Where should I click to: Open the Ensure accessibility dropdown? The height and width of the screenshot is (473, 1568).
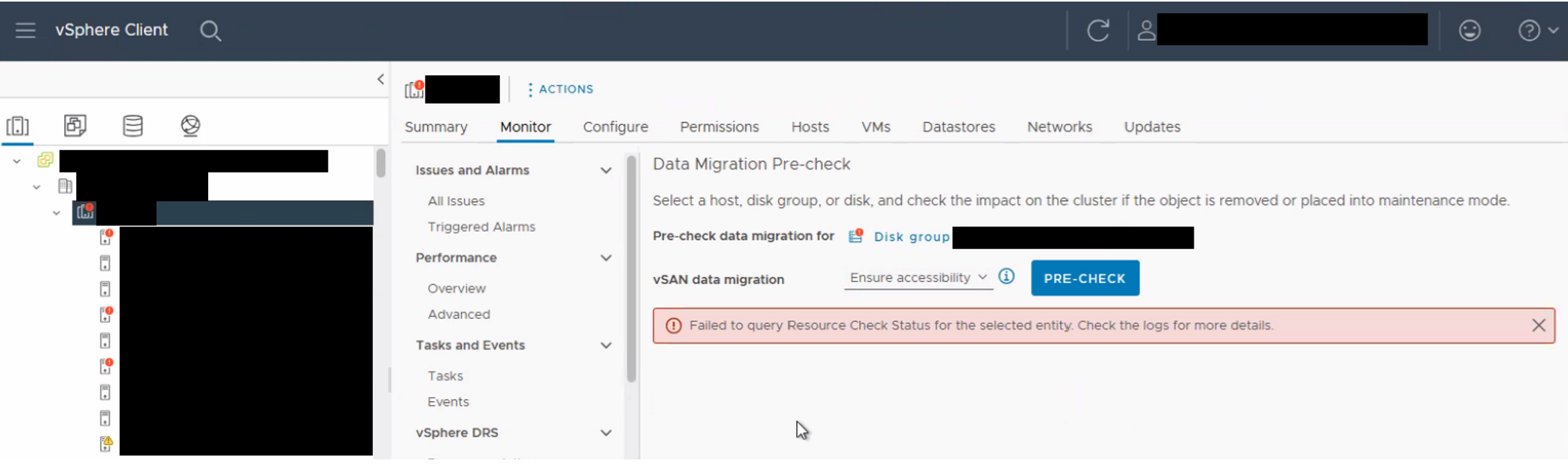coord(918,278)
